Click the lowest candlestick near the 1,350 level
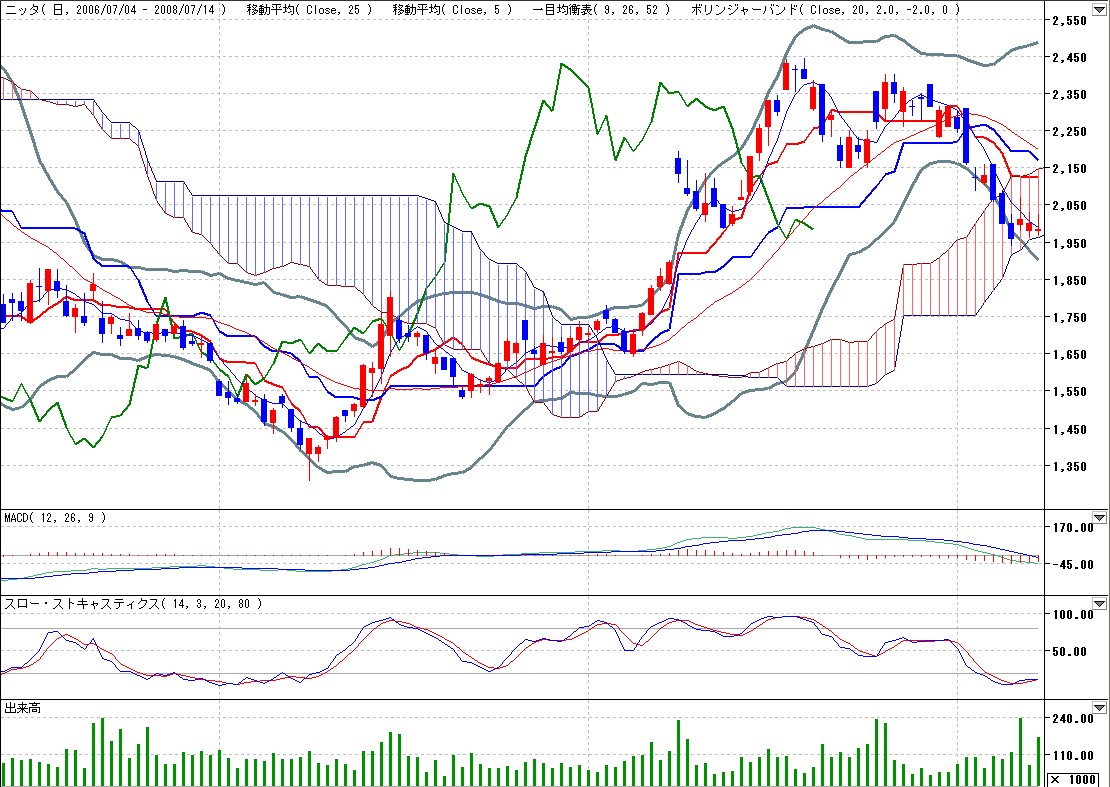Viewport: 1110px width, 787px height. 310,452
